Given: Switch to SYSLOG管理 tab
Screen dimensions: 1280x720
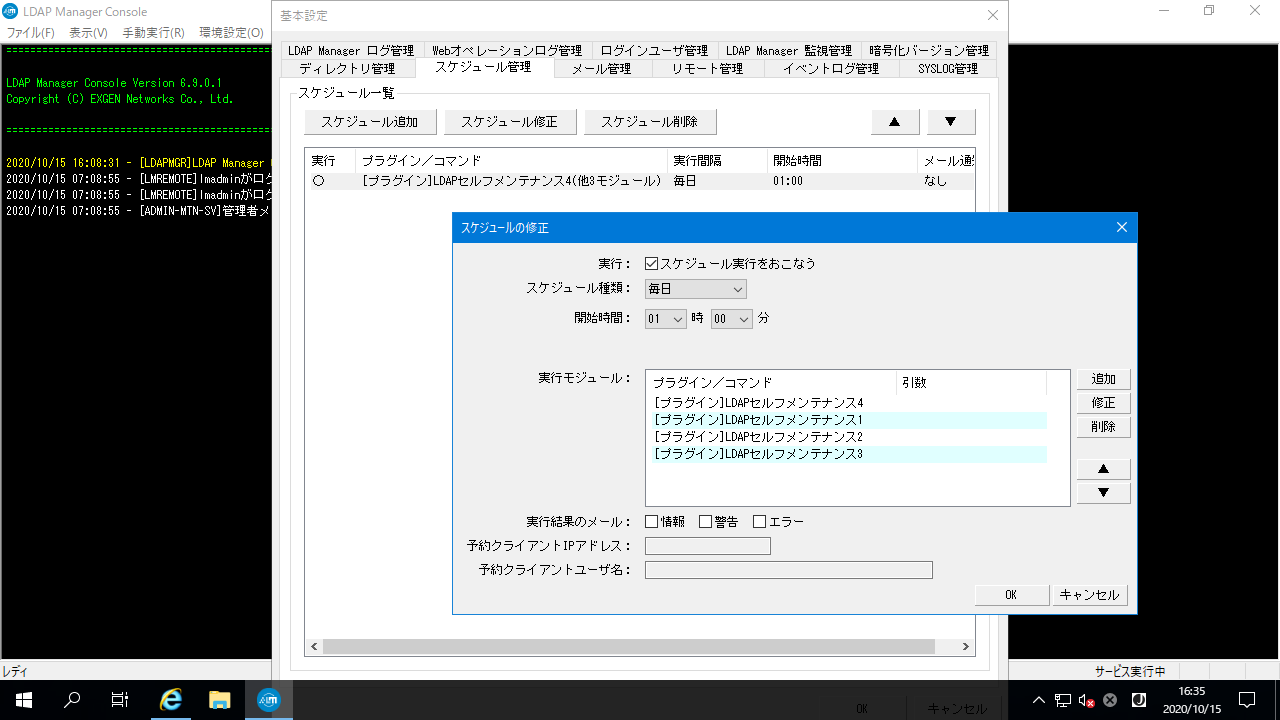Looking at the screenshot, I should [x=947, y=68].
